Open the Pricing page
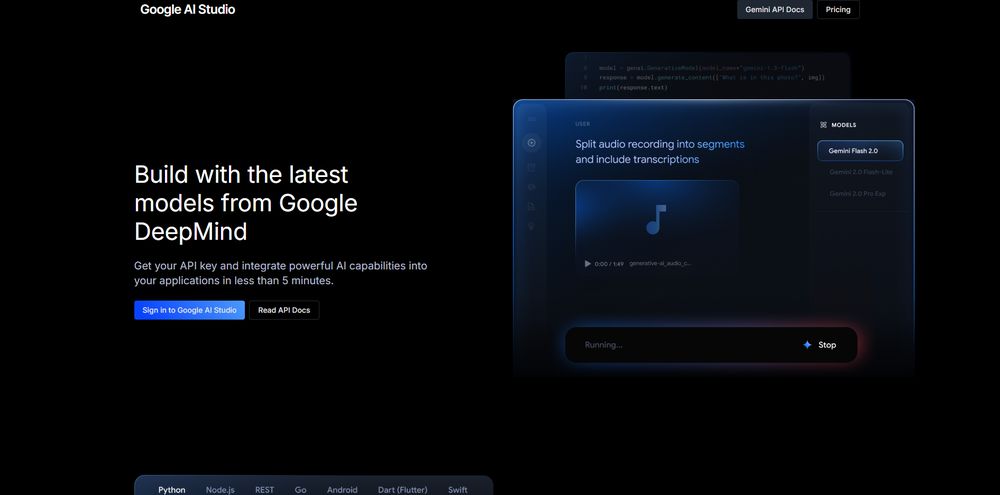Image resolution: width=1000 pixels, height=495 pixels. [838, 10]
